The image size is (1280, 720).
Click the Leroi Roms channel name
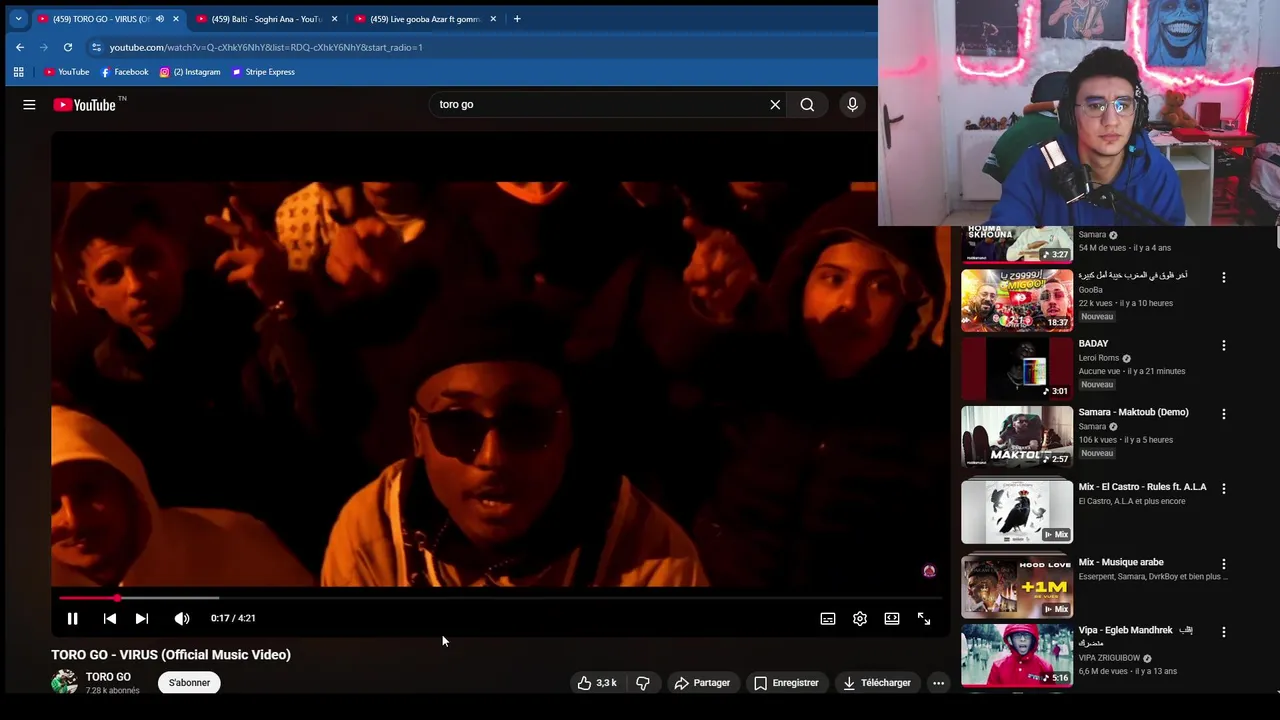click(1098, 358)
